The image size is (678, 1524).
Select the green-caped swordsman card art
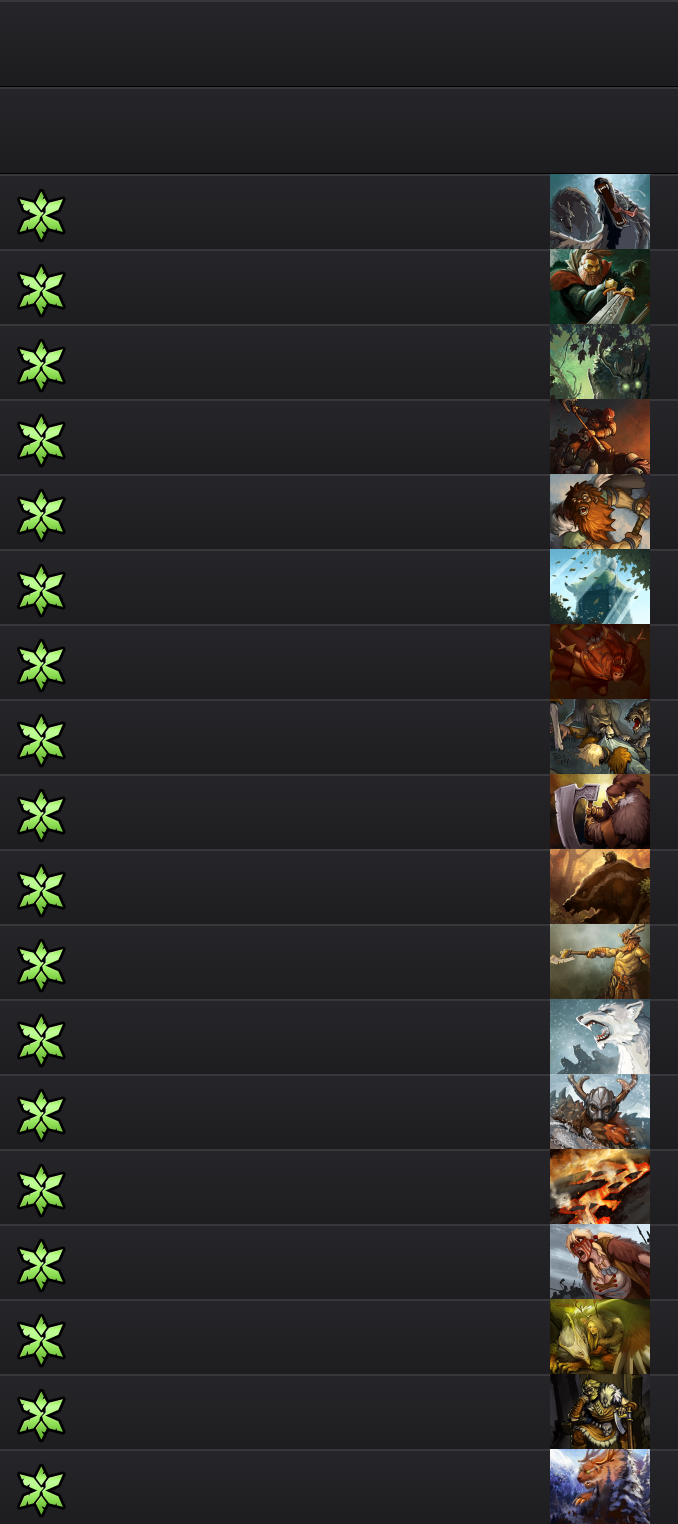pos(600,287)
